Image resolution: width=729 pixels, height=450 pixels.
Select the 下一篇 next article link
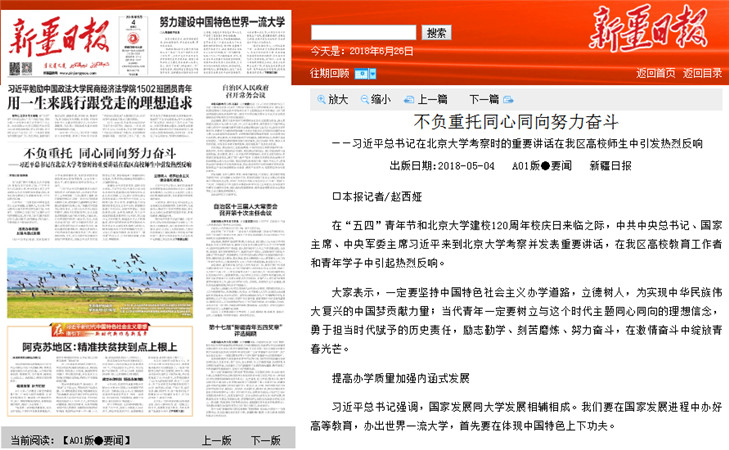pyautogui.click(x=484, y=99)
